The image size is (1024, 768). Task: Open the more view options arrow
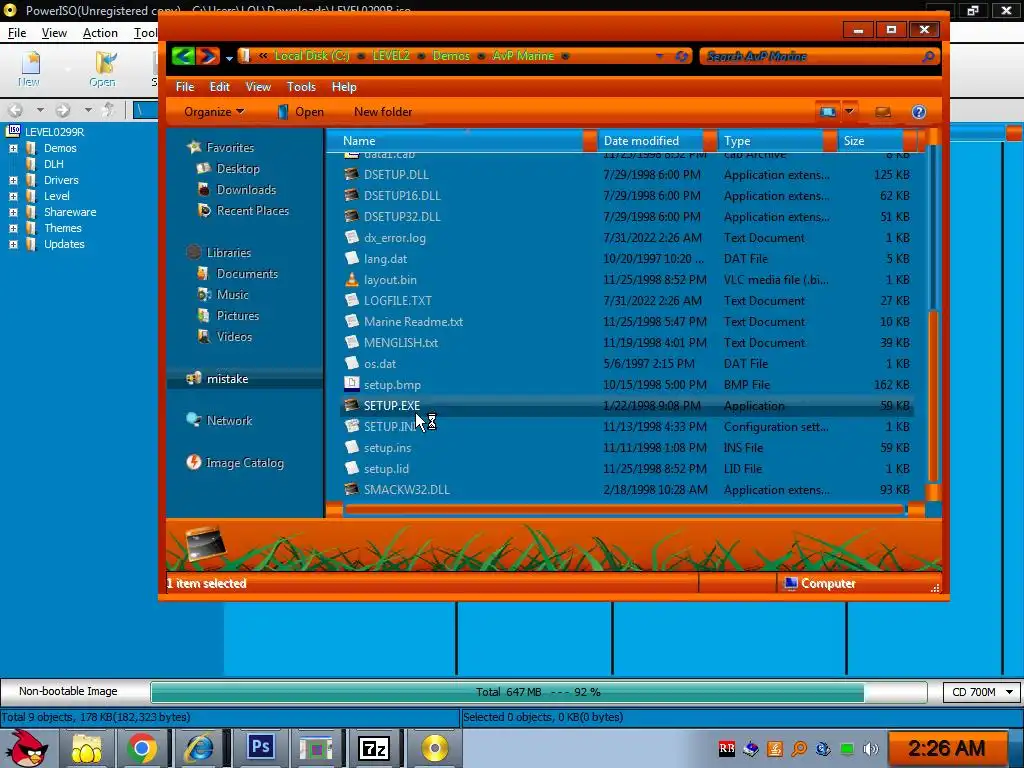(850, 112)
